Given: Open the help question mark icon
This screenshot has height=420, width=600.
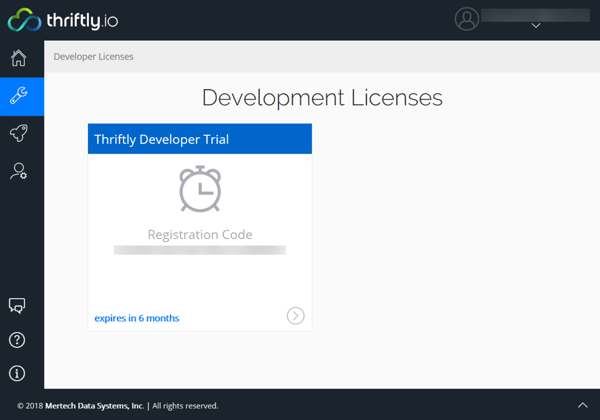Looking at the screenshot, I should [17, 340].
